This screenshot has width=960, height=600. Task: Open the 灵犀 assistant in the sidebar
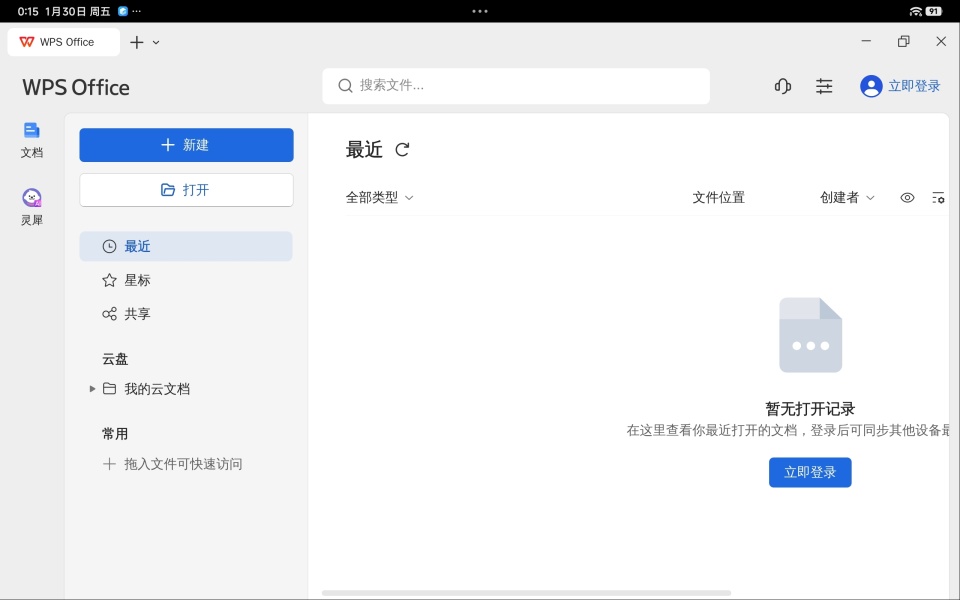tap(31, 205)
